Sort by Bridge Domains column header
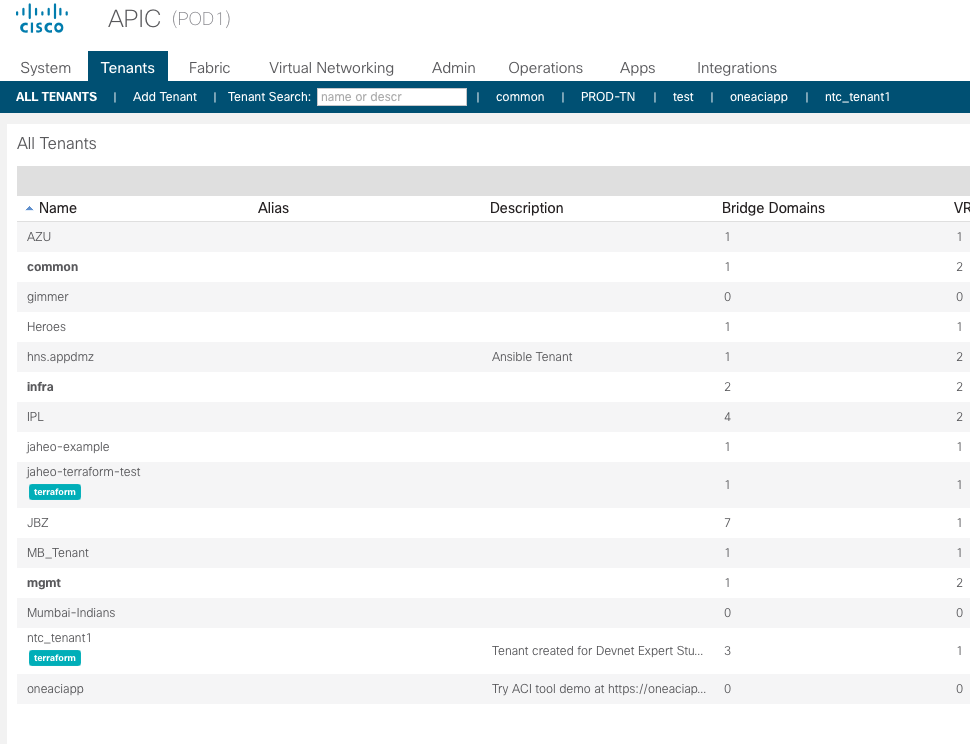 (773, 208)
